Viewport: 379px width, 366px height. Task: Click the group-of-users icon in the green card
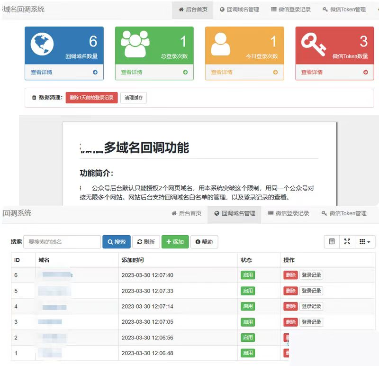135,44
